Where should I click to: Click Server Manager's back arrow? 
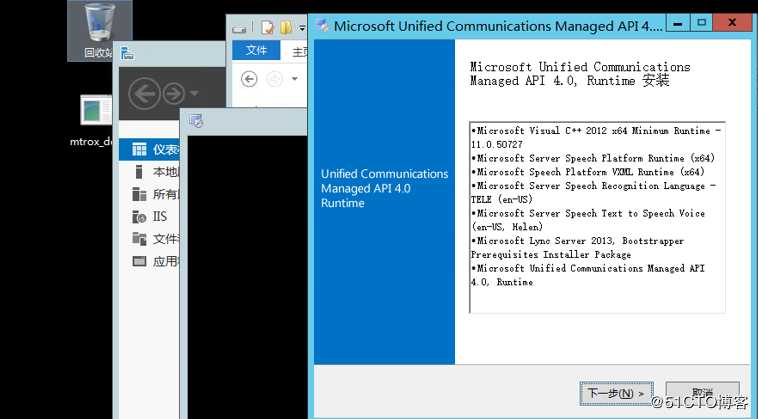pyautogui.click(x=144, y=94)
